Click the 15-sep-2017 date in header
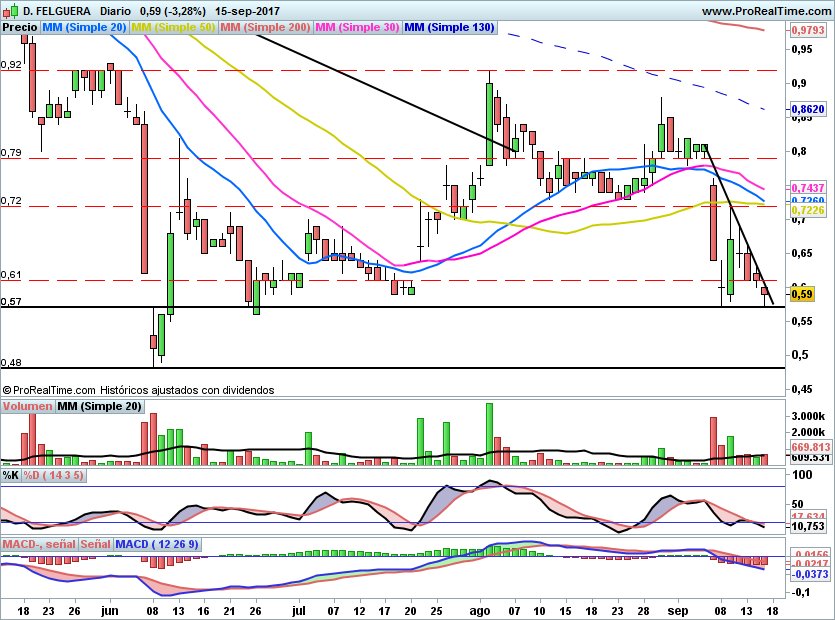The image size is (835, 620). click(245, 11)
